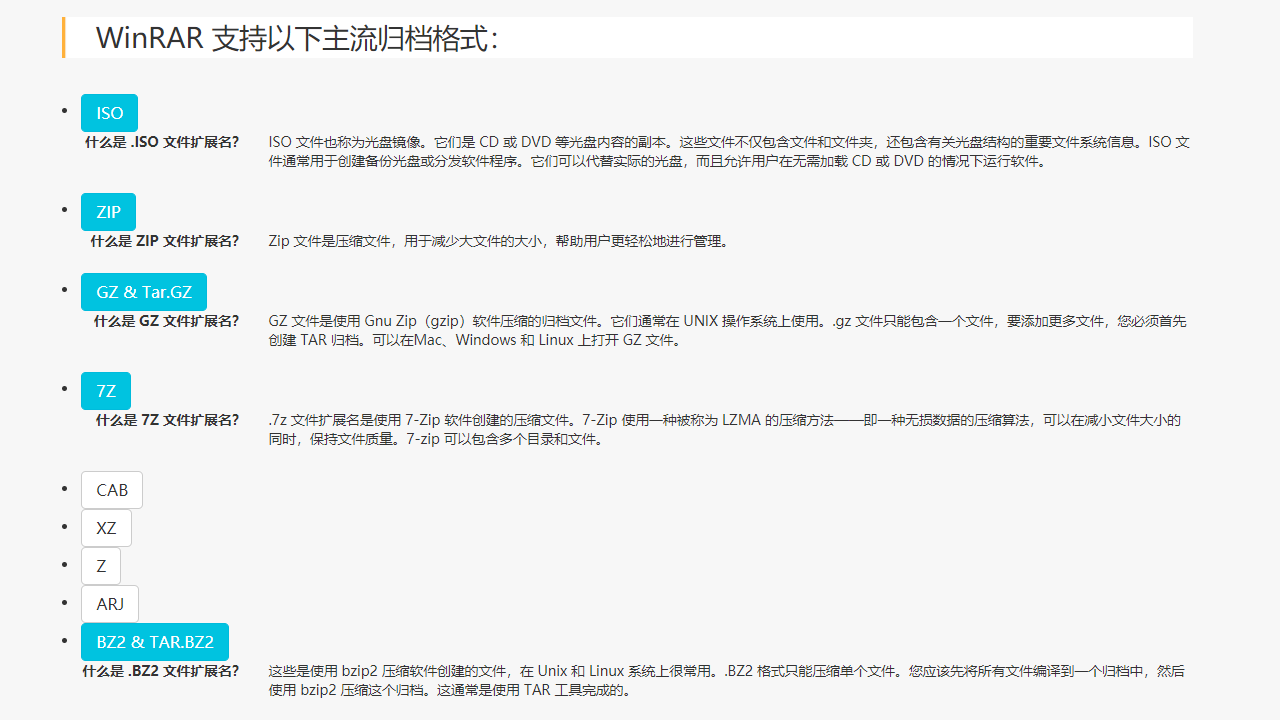Click the ISO description starting 'ISO 文件也称为光盘镜像'
The width and height of the screenshot is (1280, 720).
[729, 152]
